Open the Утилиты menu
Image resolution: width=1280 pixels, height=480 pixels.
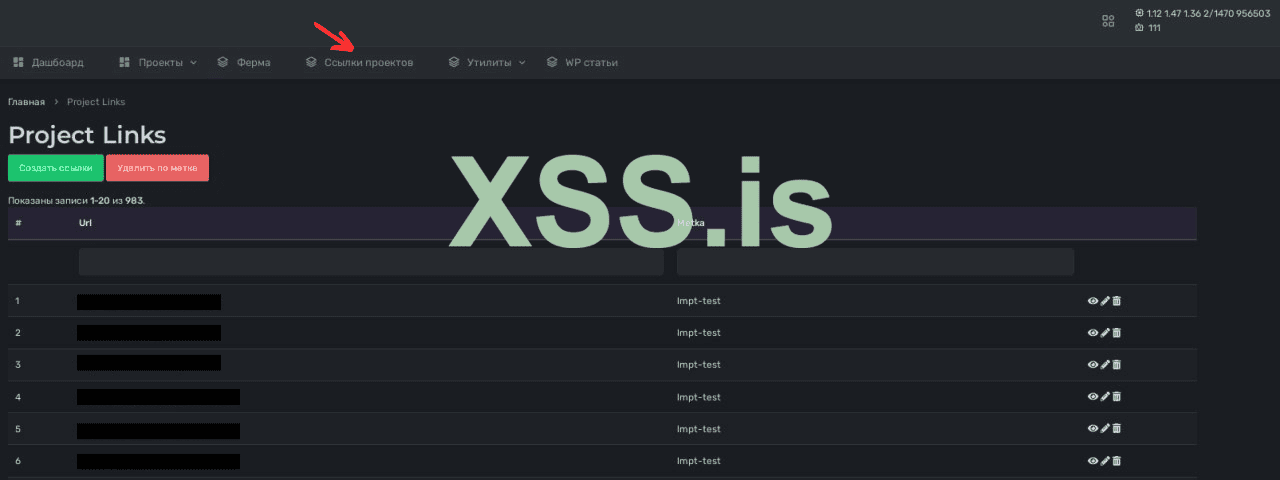tap(487, 62)
